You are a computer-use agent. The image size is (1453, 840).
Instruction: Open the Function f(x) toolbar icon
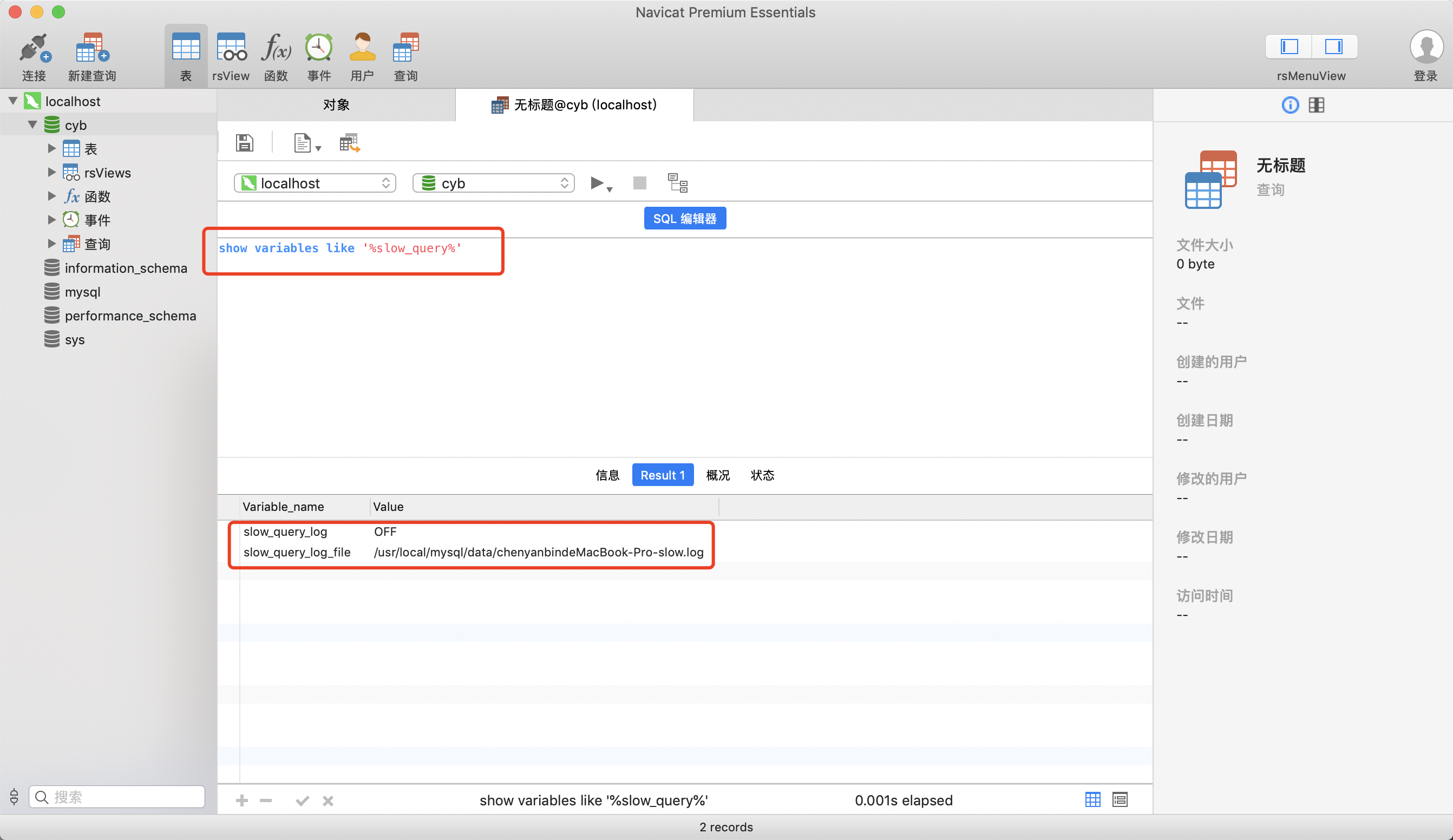coord(276,48)
